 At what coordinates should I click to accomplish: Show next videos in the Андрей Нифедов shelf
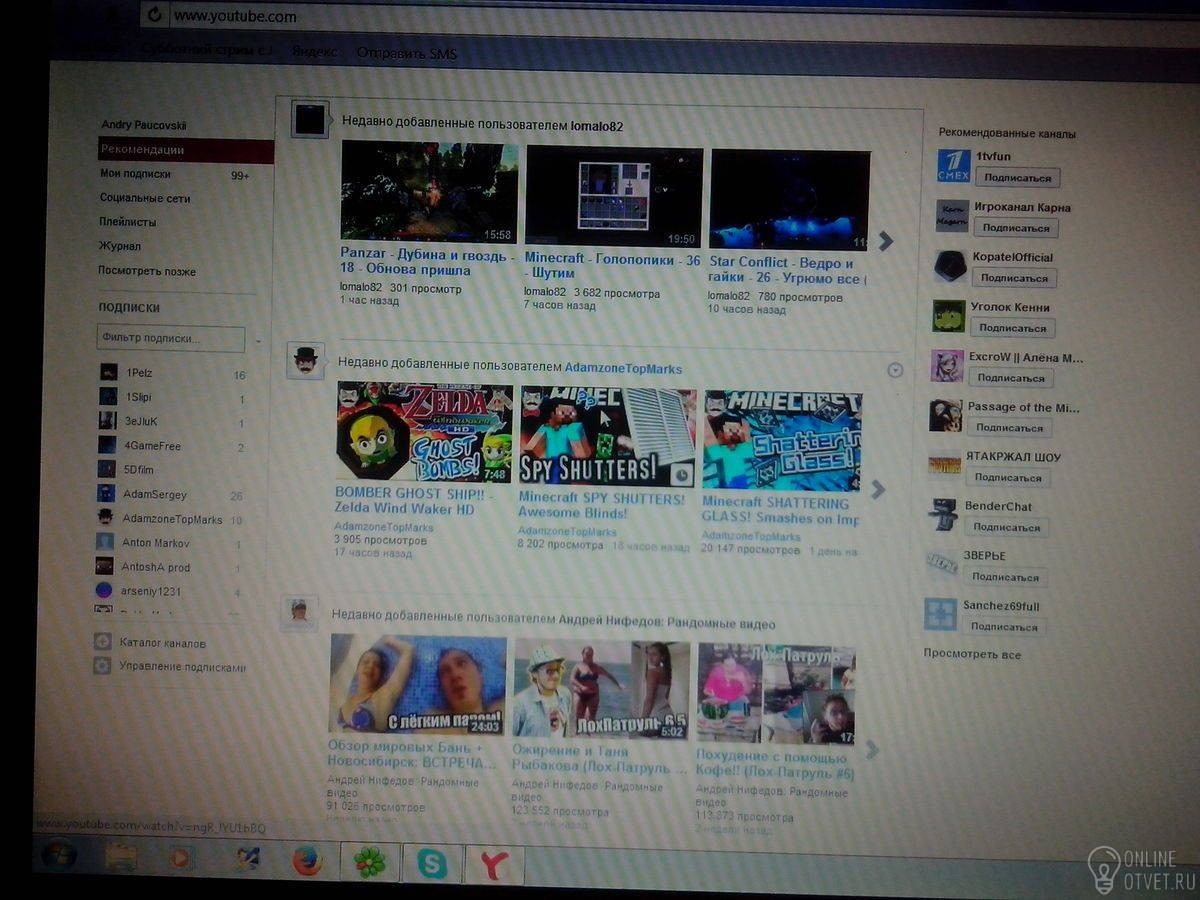[872, 749]
